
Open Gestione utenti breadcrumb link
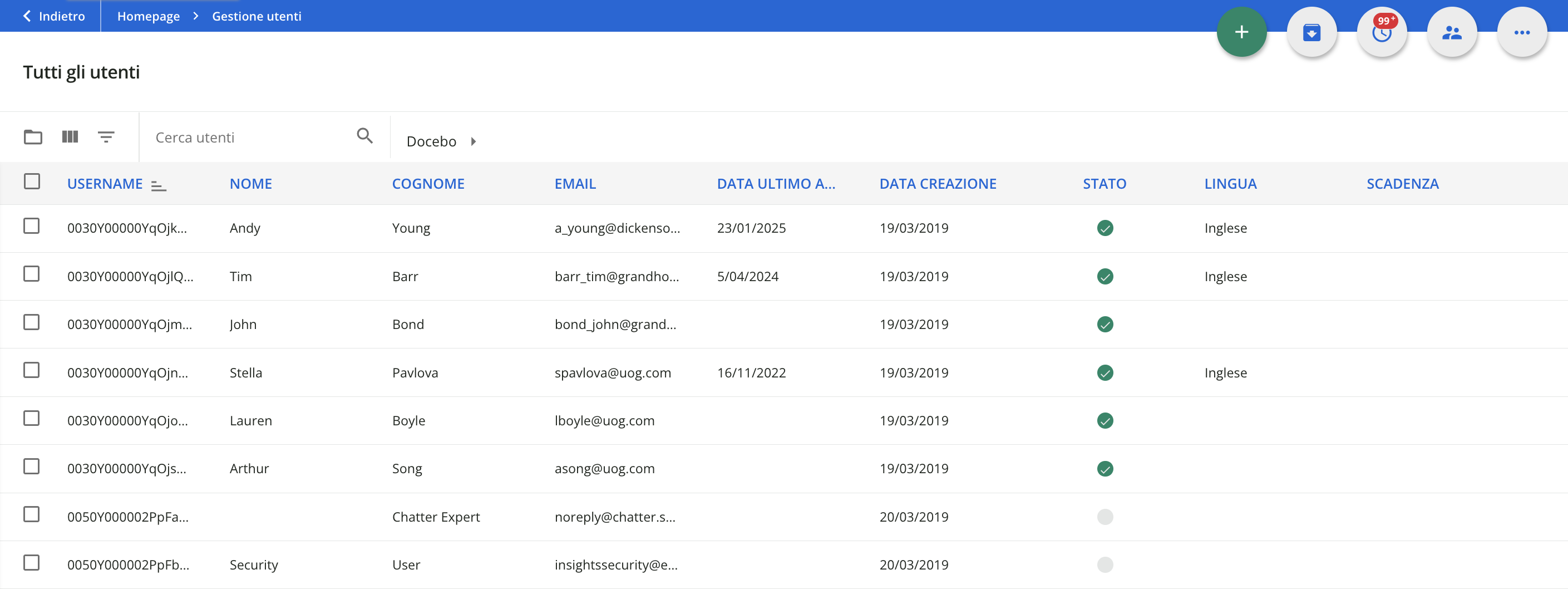click(x=257, y=17)
